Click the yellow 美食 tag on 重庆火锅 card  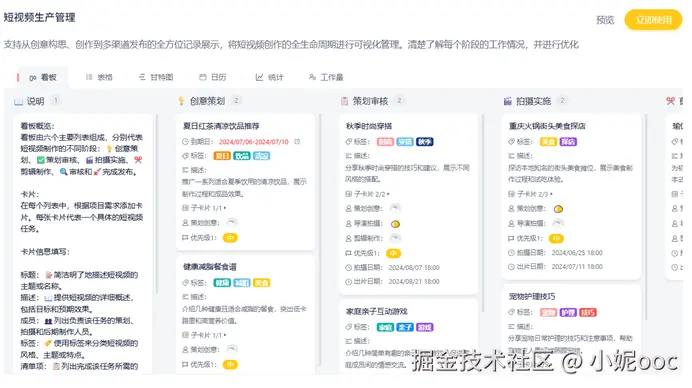pos(548,142)
